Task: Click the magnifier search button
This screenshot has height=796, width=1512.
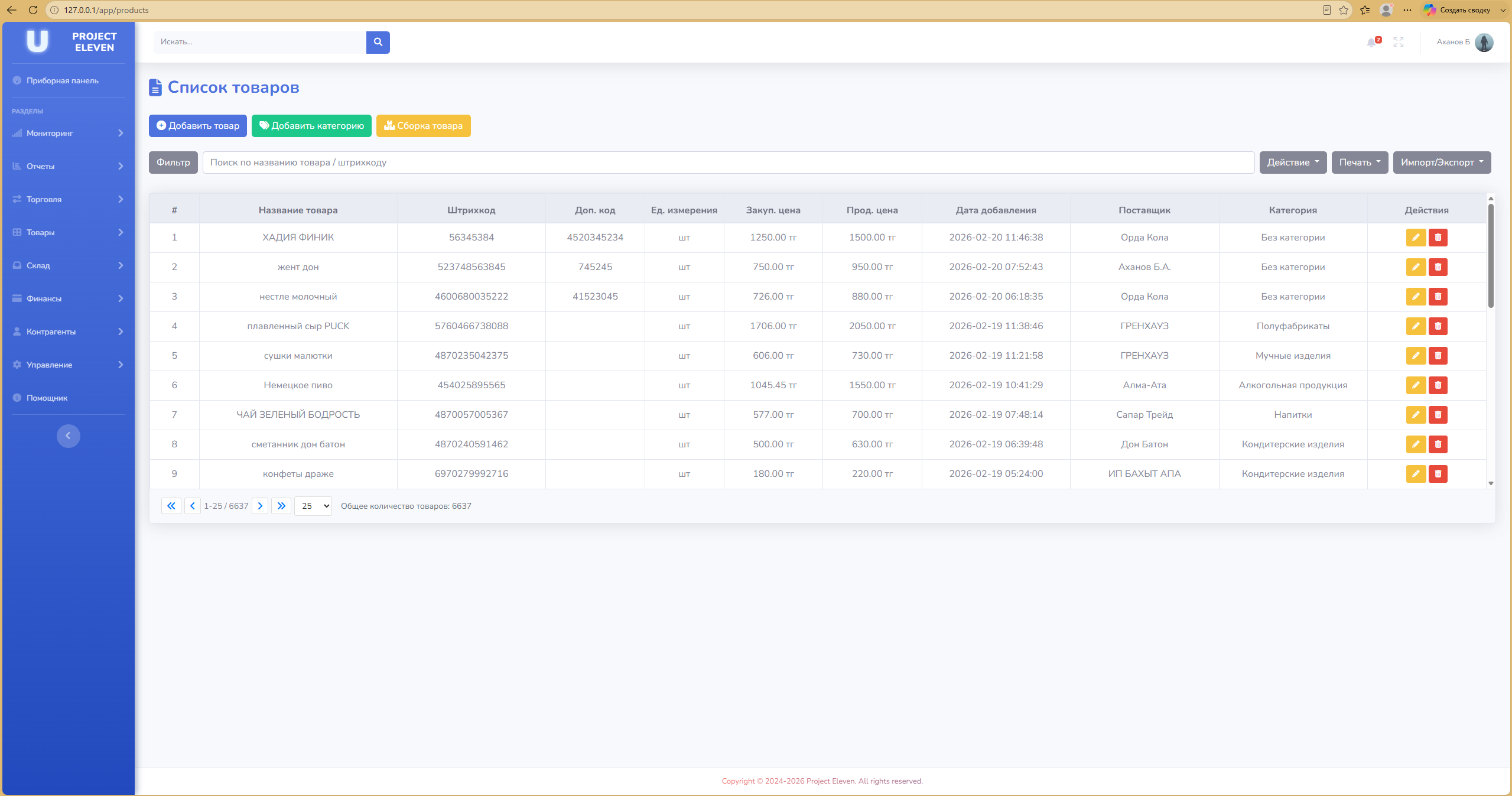Action: [378, 42]
